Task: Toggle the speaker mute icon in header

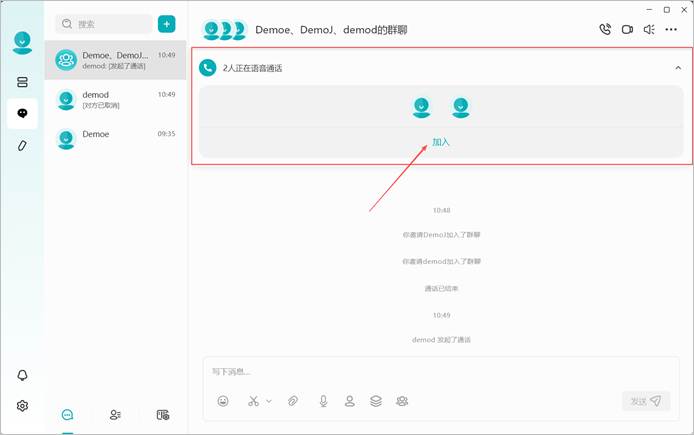Action: click(x=649, y=29)
